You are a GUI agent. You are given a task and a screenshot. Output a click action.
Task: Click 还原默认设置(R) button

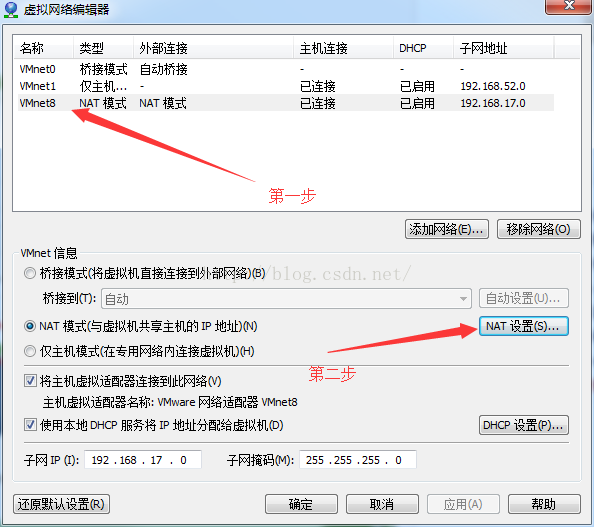(x=61, y=504)
